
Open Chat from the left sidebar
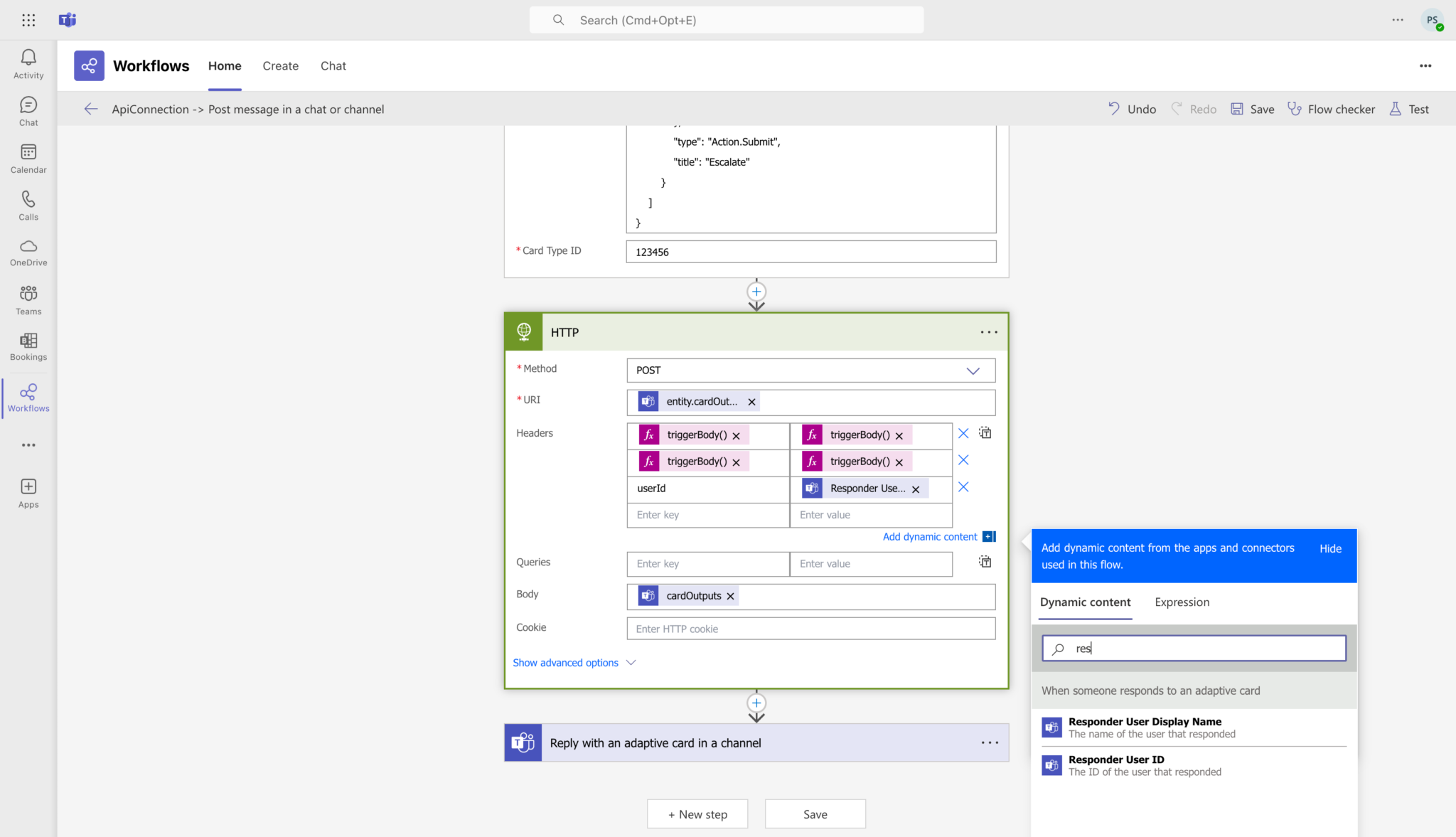pos(28,110)
